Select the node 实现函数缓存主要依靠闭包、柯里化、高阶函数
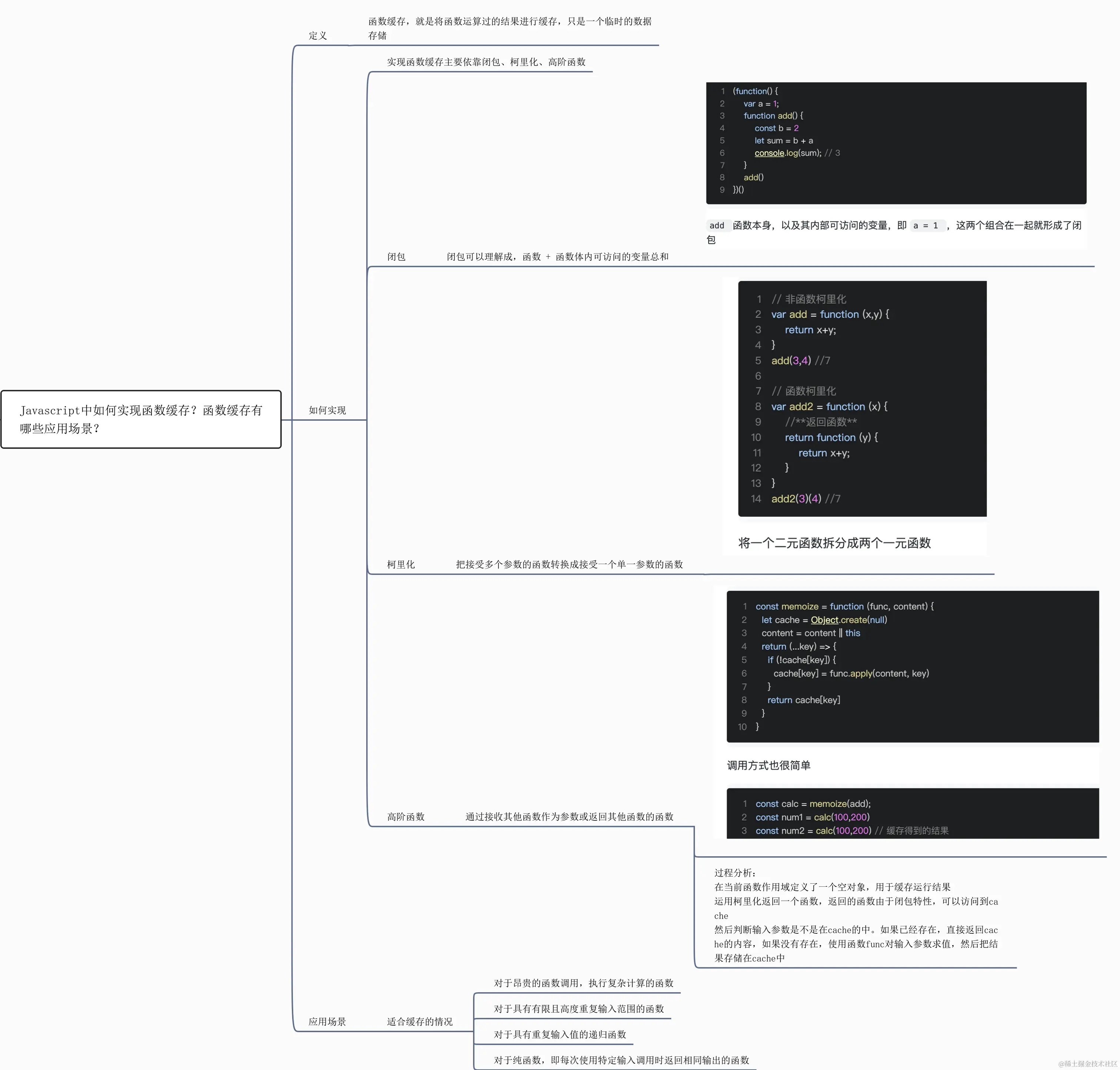 point(486,62)
